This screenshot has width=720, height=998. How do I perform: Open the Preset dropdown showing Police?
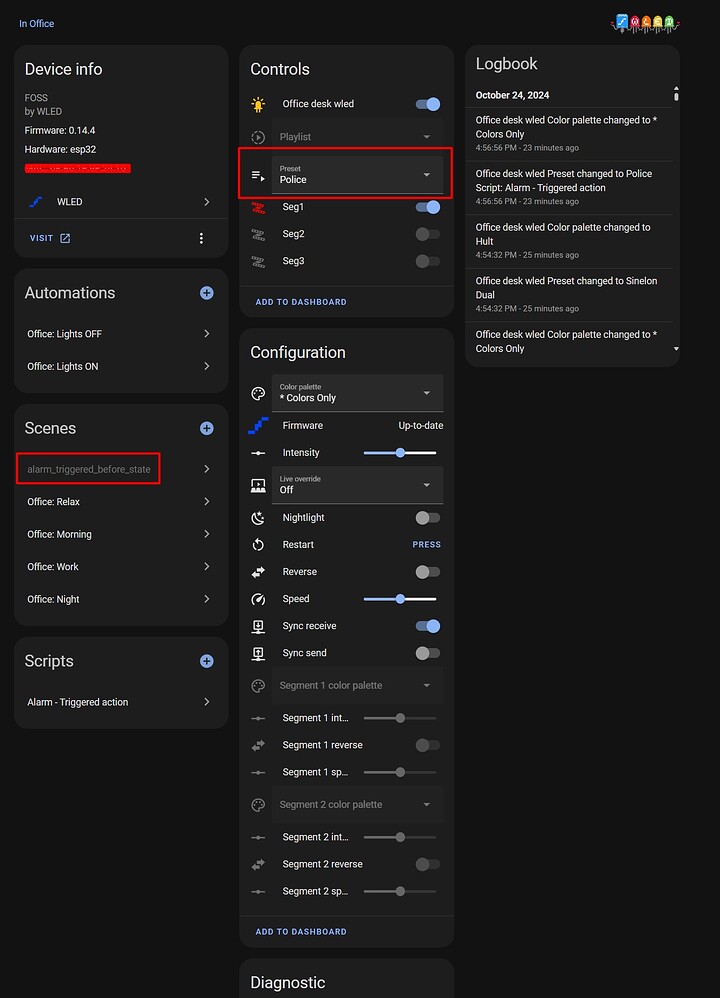357,175
